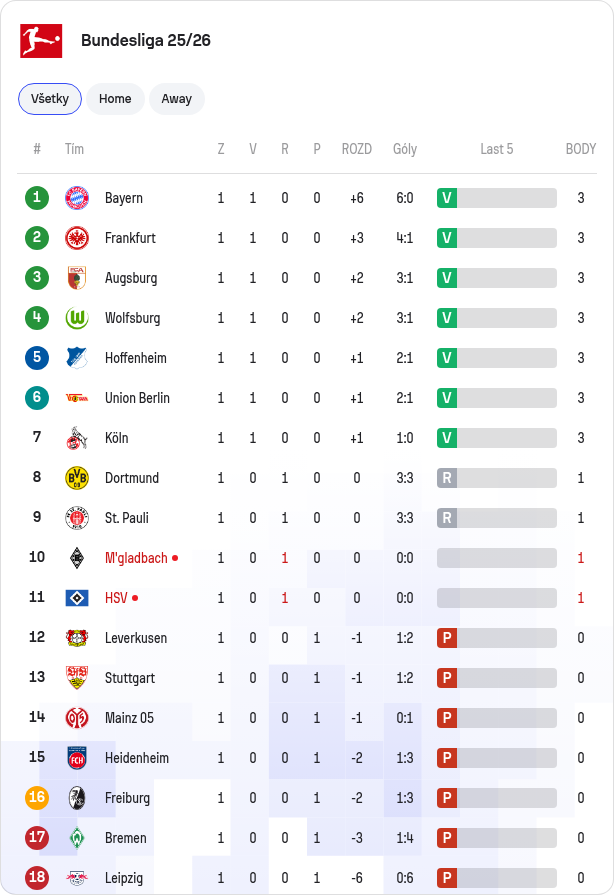Viewport: 614px width, 895px height.
Task: Open the Union Berlin team link
Action: coord(137,398)
